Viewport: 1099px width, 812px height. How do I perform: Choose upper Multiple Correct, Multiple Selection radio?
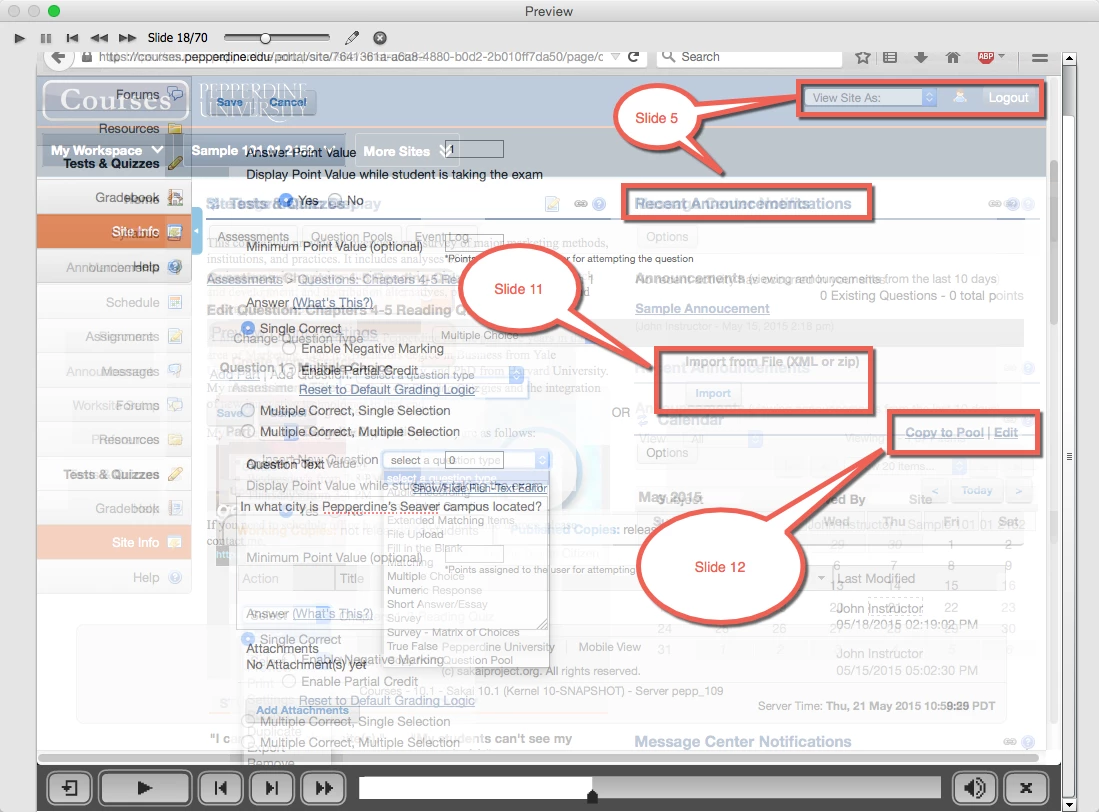click(248, 431)
